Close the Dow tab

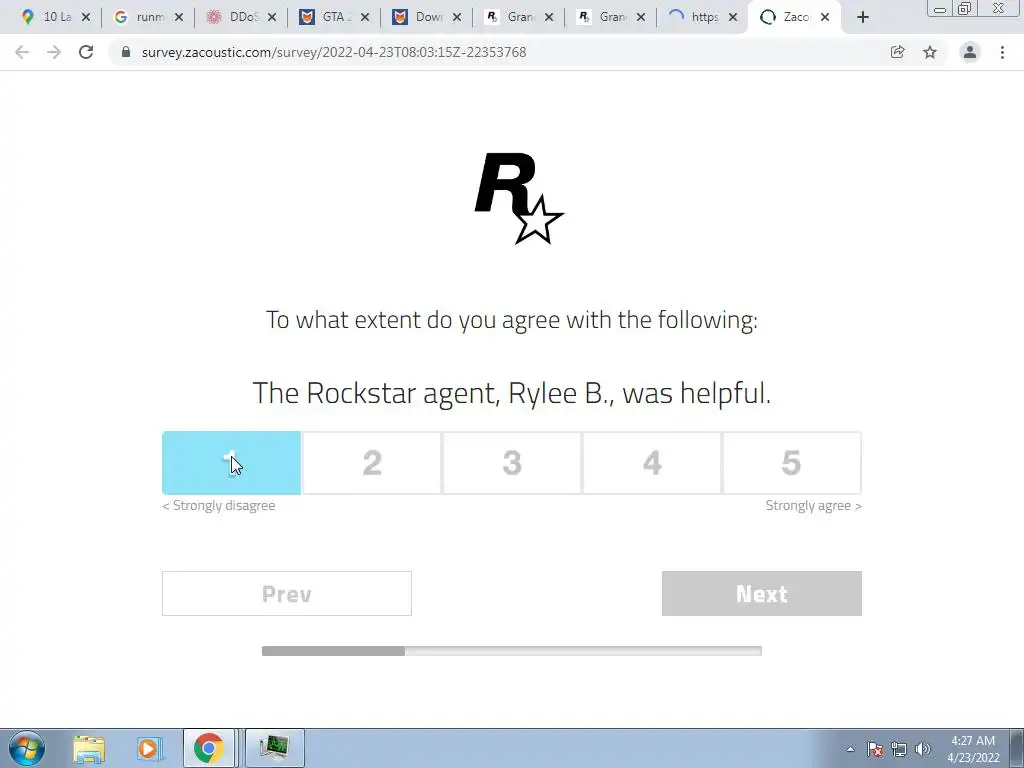coord(457,18)
